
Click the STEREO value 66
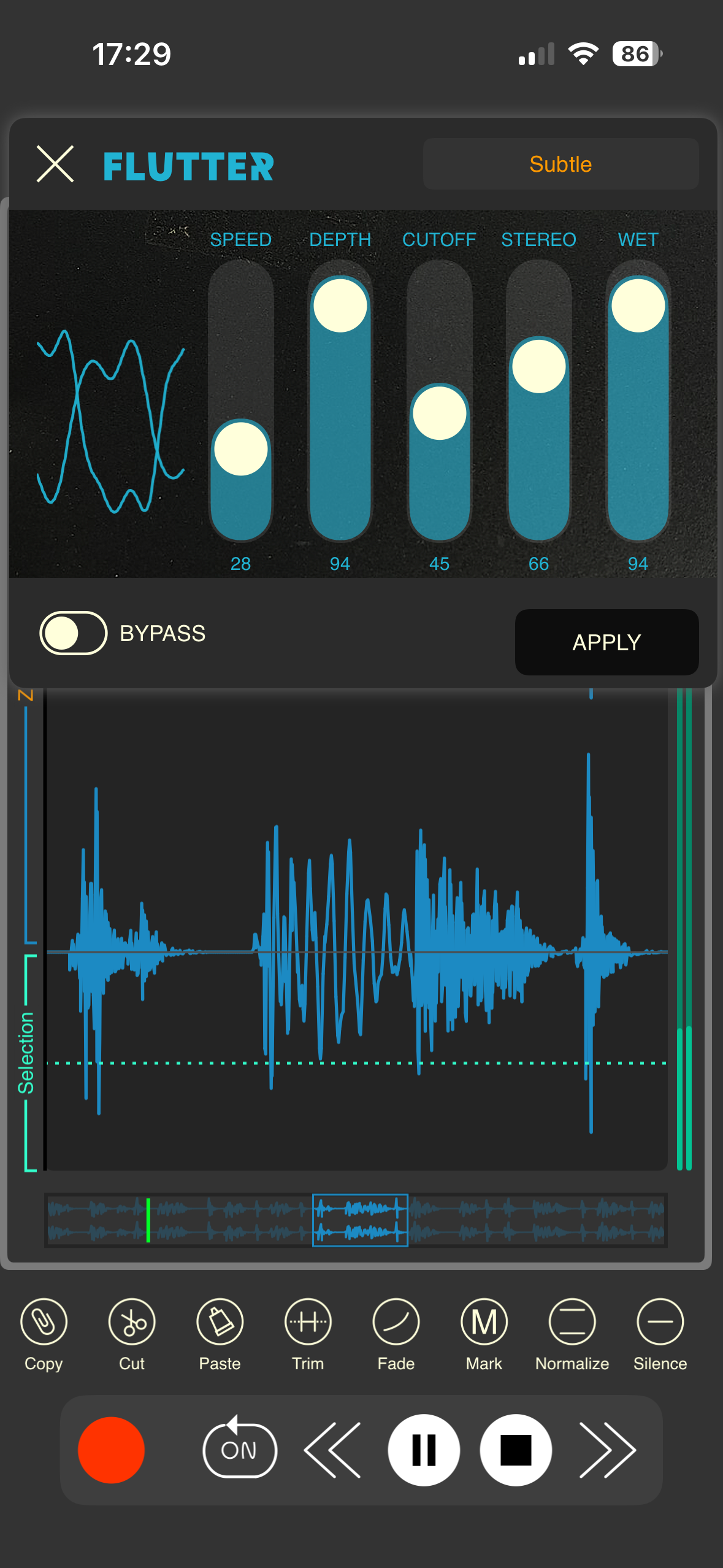[538, 564]
